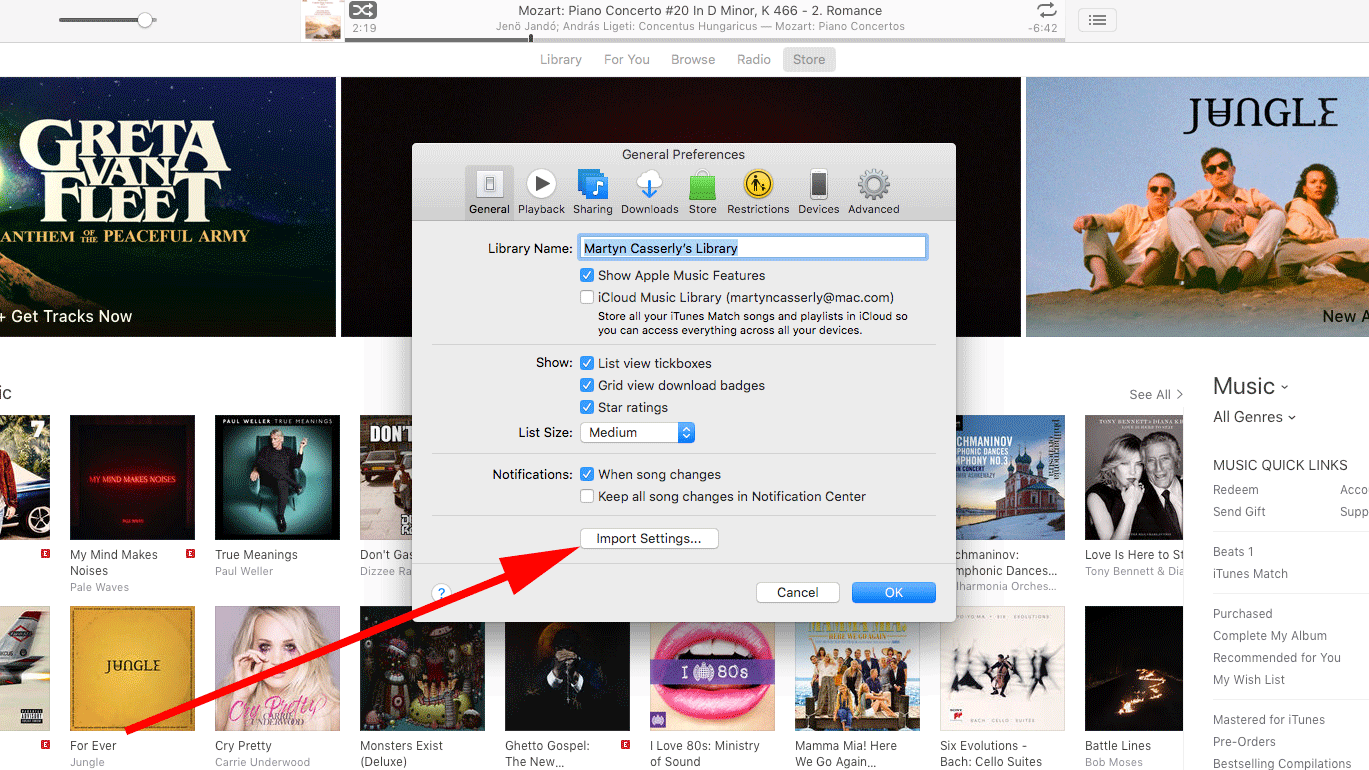Open My Wish List link
Viewport: 1369px width, 770px height.
click(x=1249, y=680)
